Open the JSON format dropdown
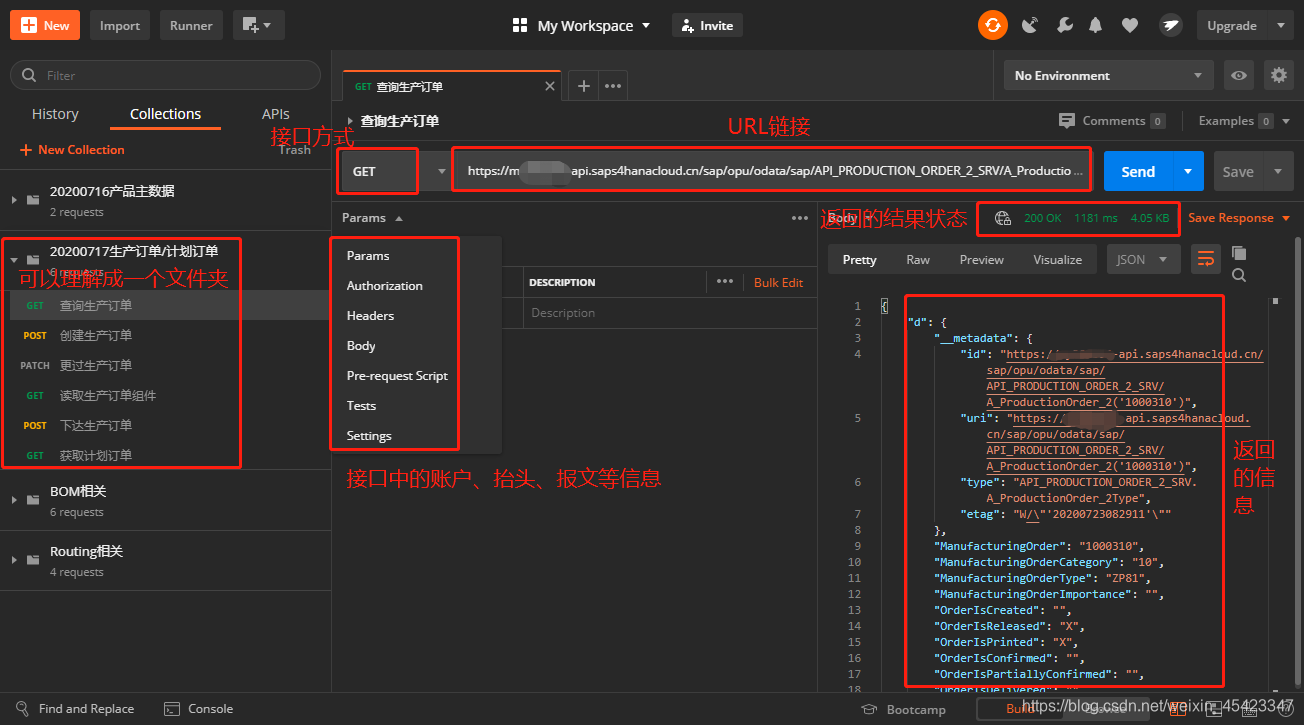 (x=1143, y=259)
